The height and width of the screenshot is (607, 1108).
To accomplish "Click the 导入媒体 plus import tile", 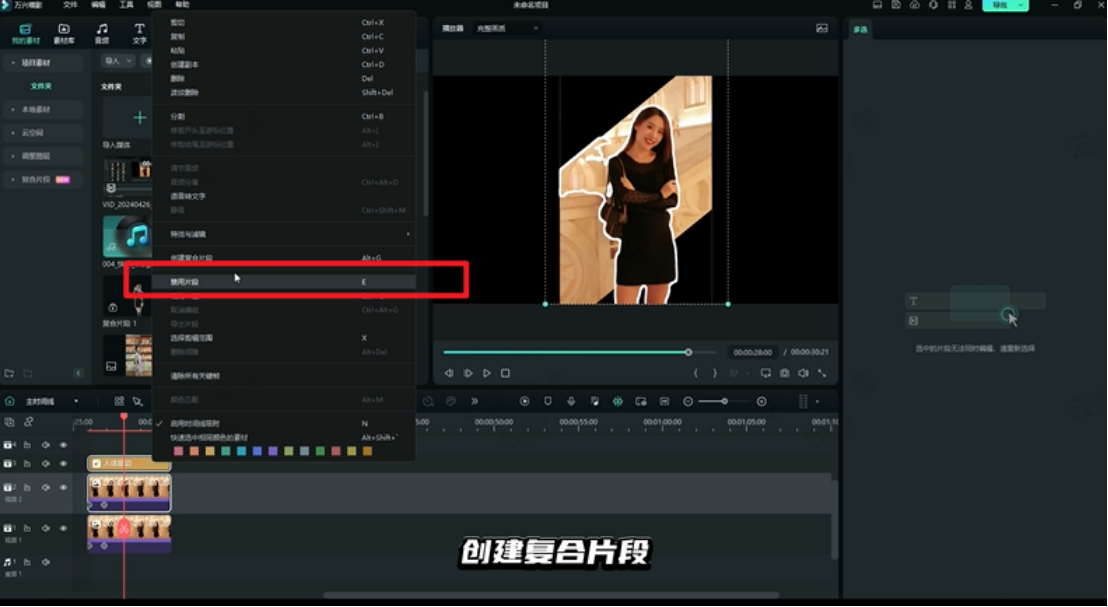I will pyautogui.click(x=140, y=118).
